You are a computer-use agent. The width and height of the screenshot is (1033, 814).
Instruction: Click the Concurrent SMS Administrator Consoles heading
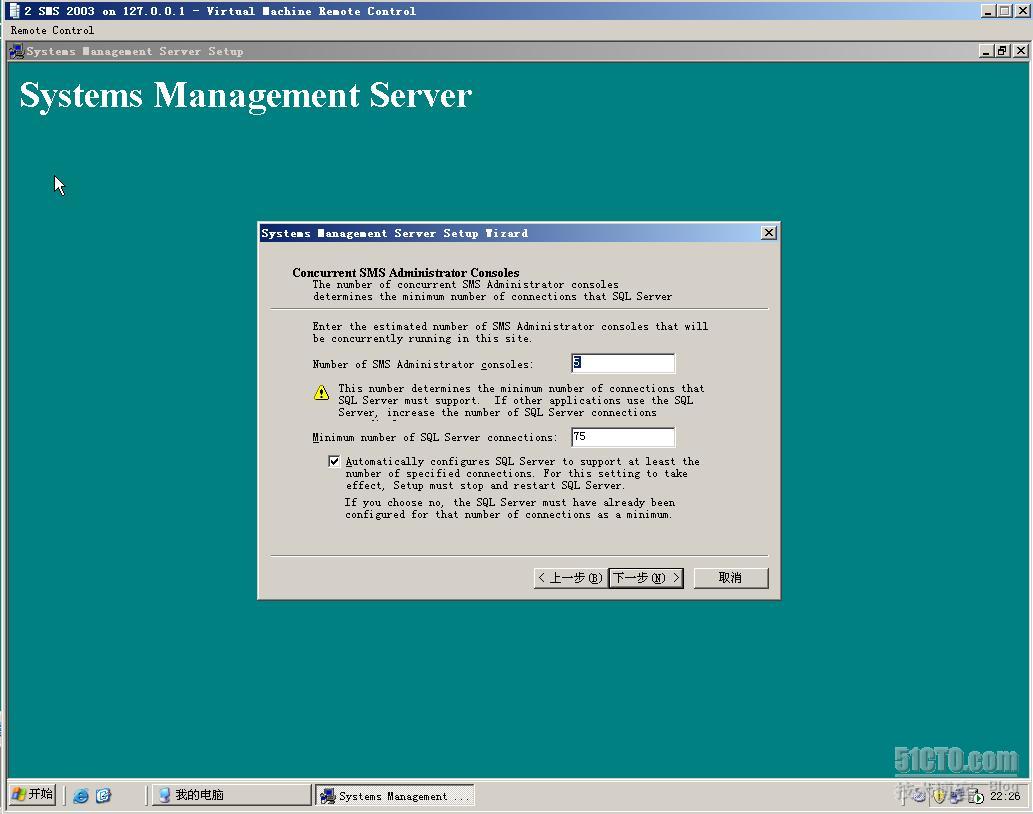pyautogui.click(x=406, y=272)
